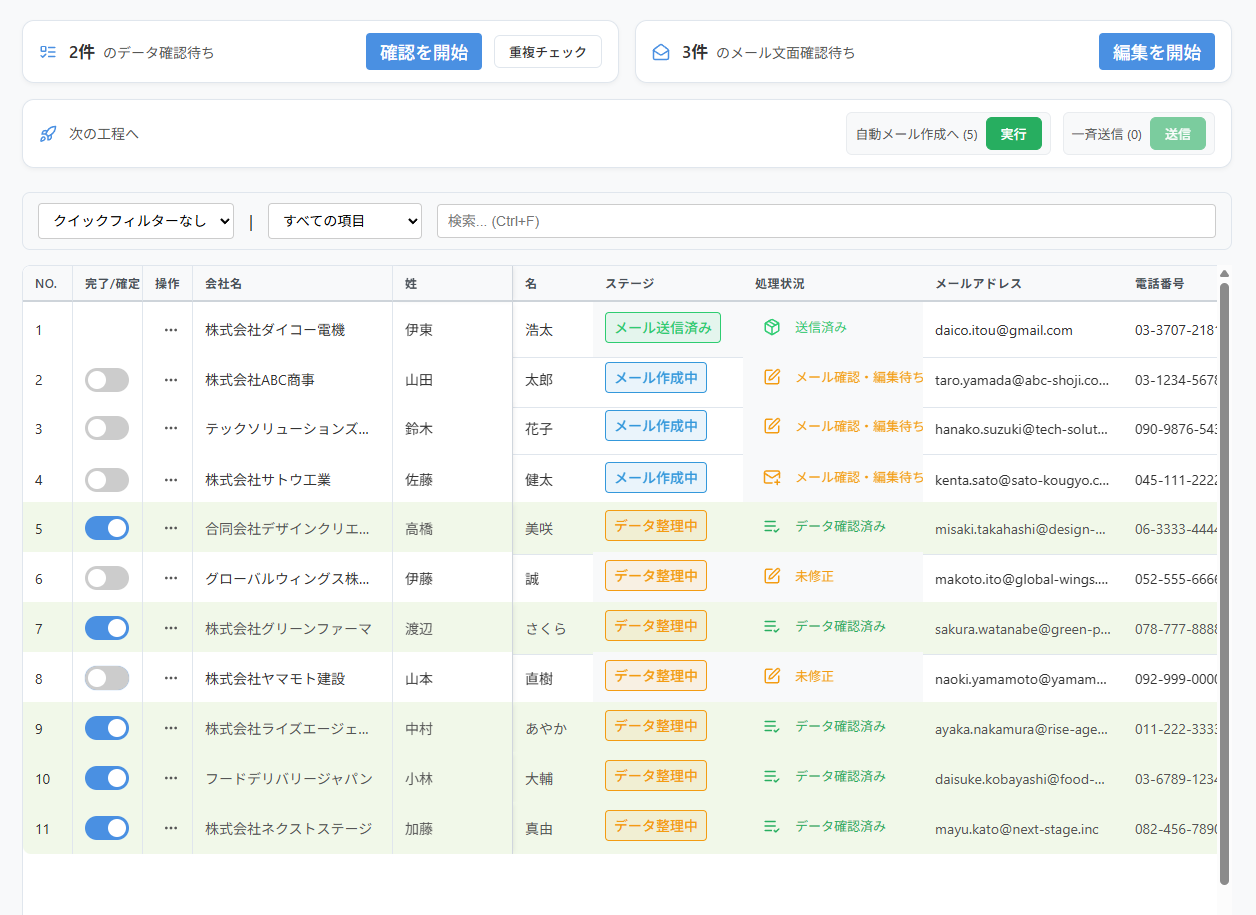Screen dimensions: 1256x915
Task: Open the クイックフィルターなし dropdown
Action: click(136, 221)
